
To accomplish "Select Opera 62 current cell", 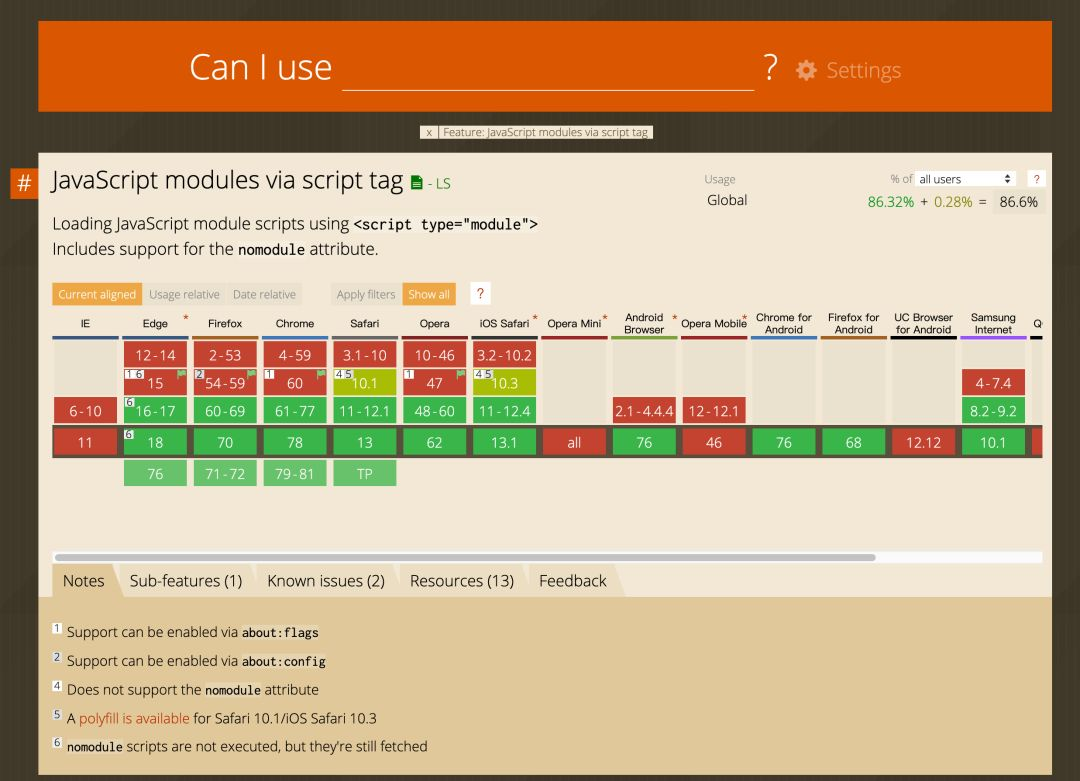I will click(x=435, y=442).
